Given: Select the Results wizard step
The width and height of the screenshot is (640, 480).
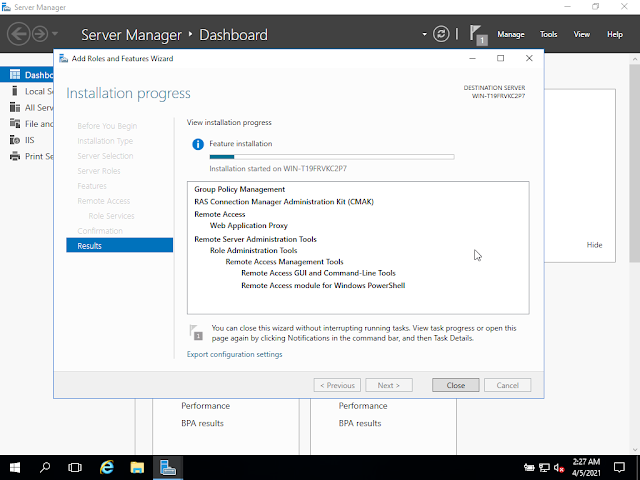Looking at the screenshot, I should [120, 246].
